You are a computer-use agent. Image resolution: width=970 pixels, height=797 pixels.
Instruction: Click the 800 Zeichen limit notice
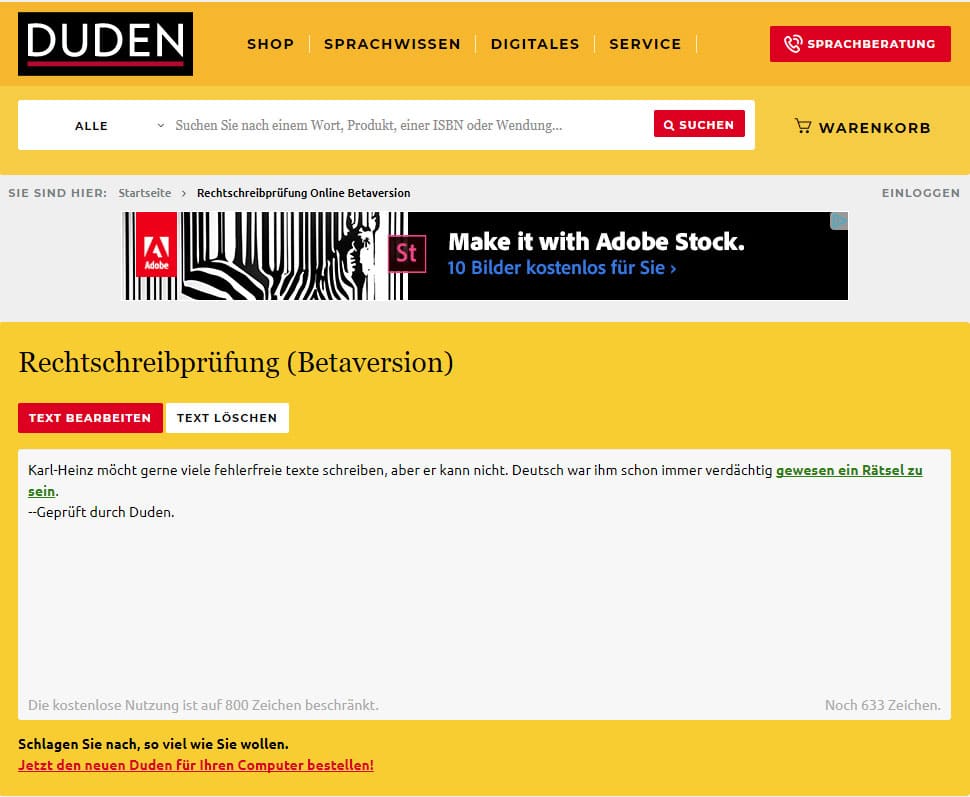[x=203, y=705]
